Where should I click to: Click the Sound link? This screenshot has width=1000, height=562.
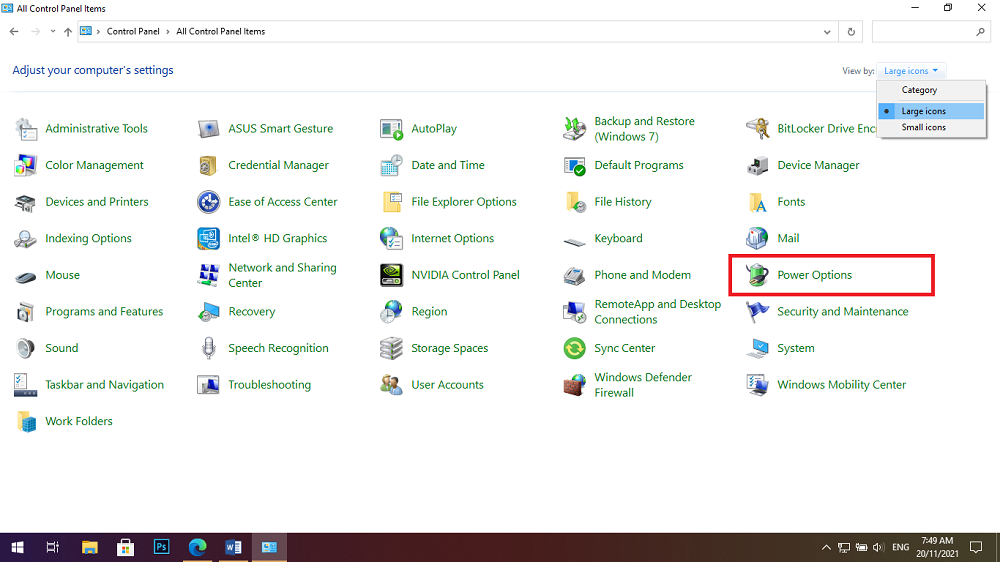pyautogui.click(x=62, y=348)
